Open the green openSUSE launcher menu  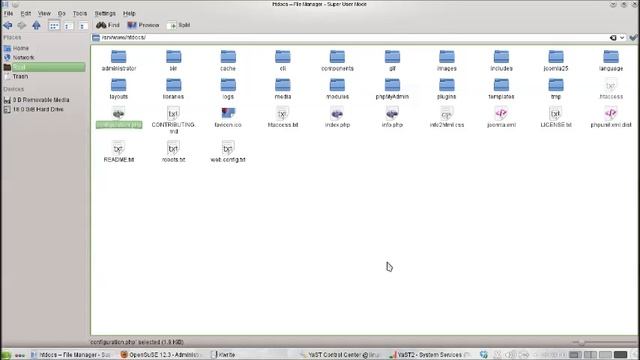pos(6,355)
